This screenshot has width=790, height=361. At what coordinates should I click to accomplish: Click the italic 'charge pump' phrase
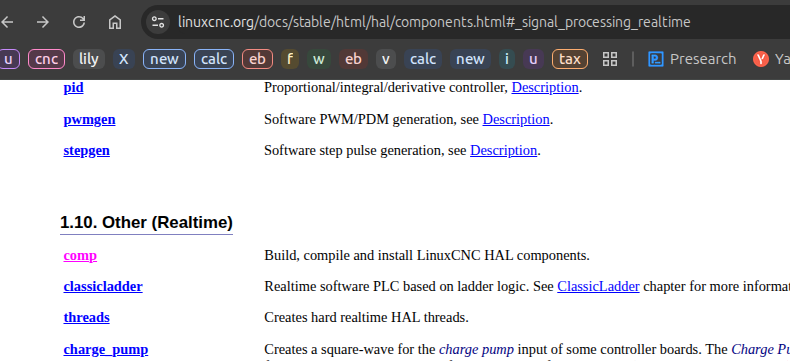(476, 349)
